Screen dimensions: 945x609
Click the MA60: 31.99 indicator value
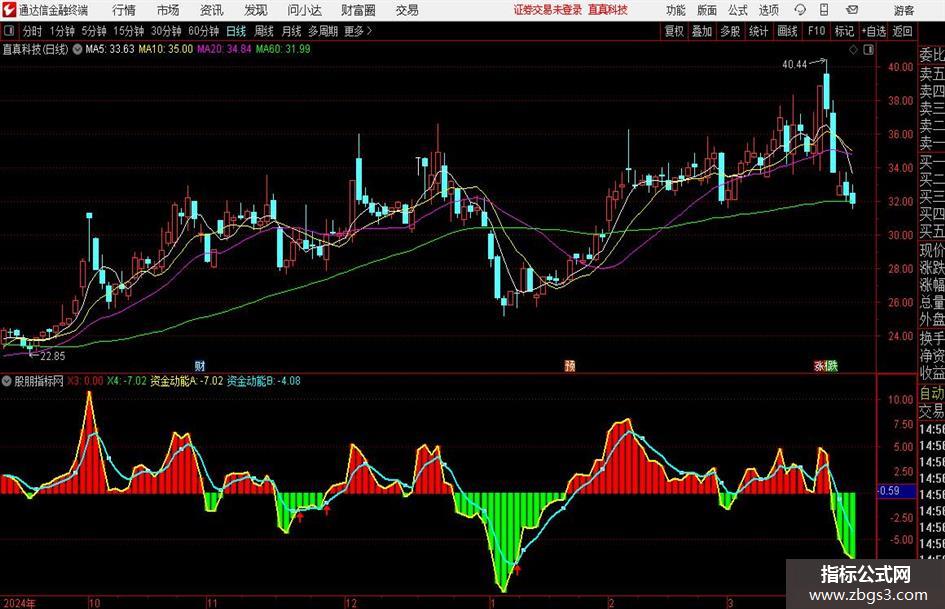point(283,49)
